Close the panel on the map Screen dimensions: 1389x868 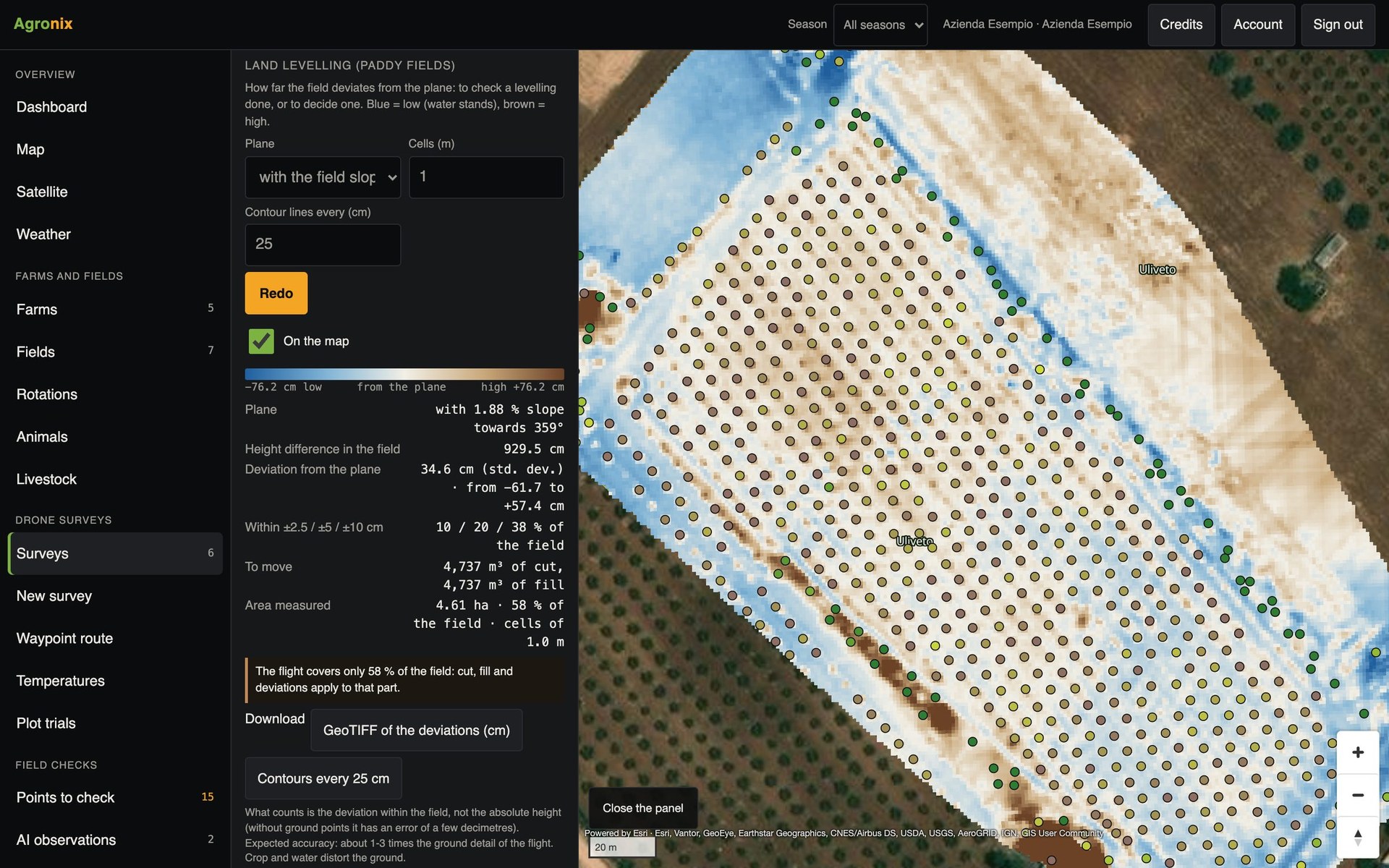(x=642, y=808)
